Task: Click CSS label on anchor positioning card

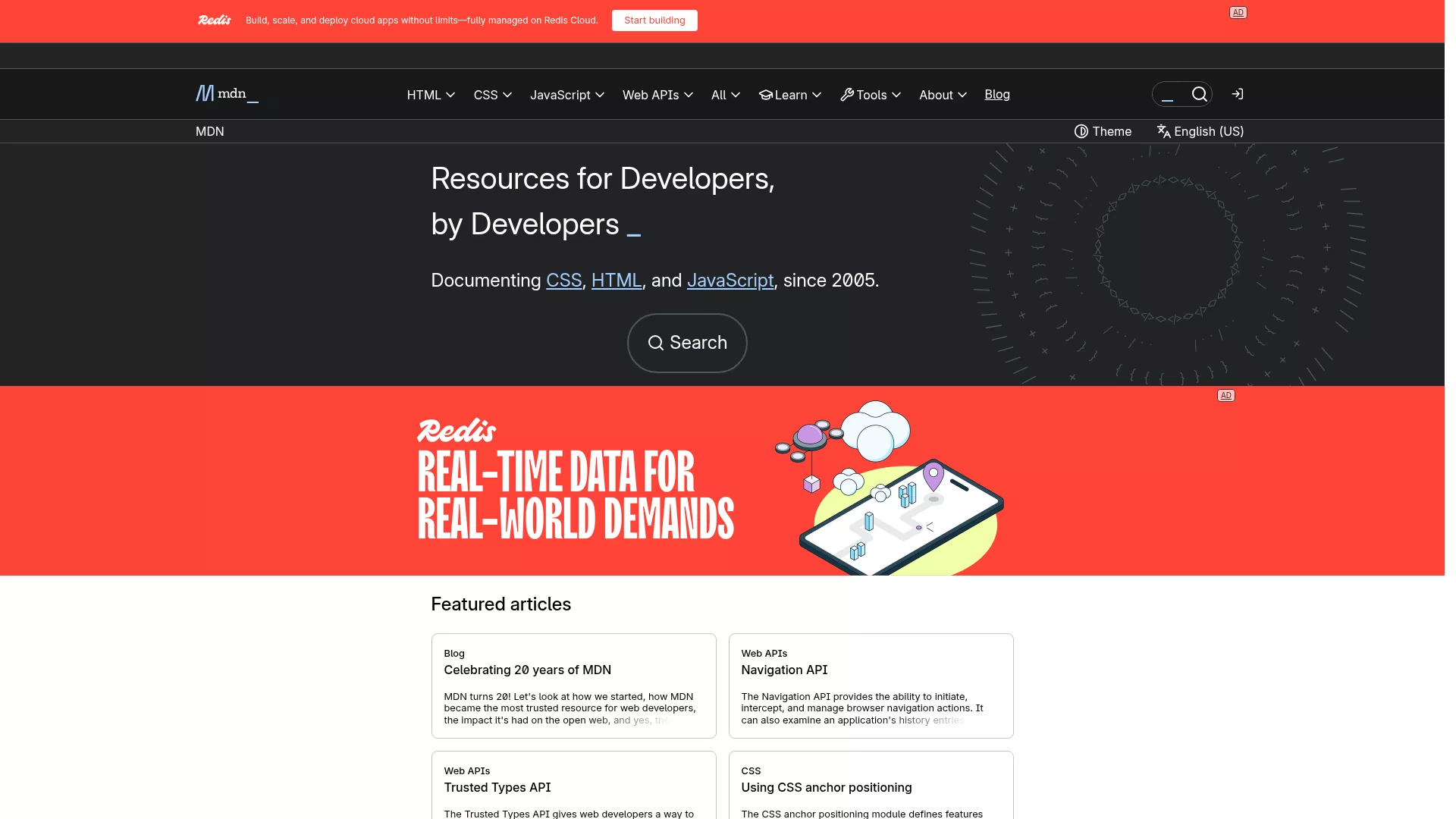Action: coord(751,771)
